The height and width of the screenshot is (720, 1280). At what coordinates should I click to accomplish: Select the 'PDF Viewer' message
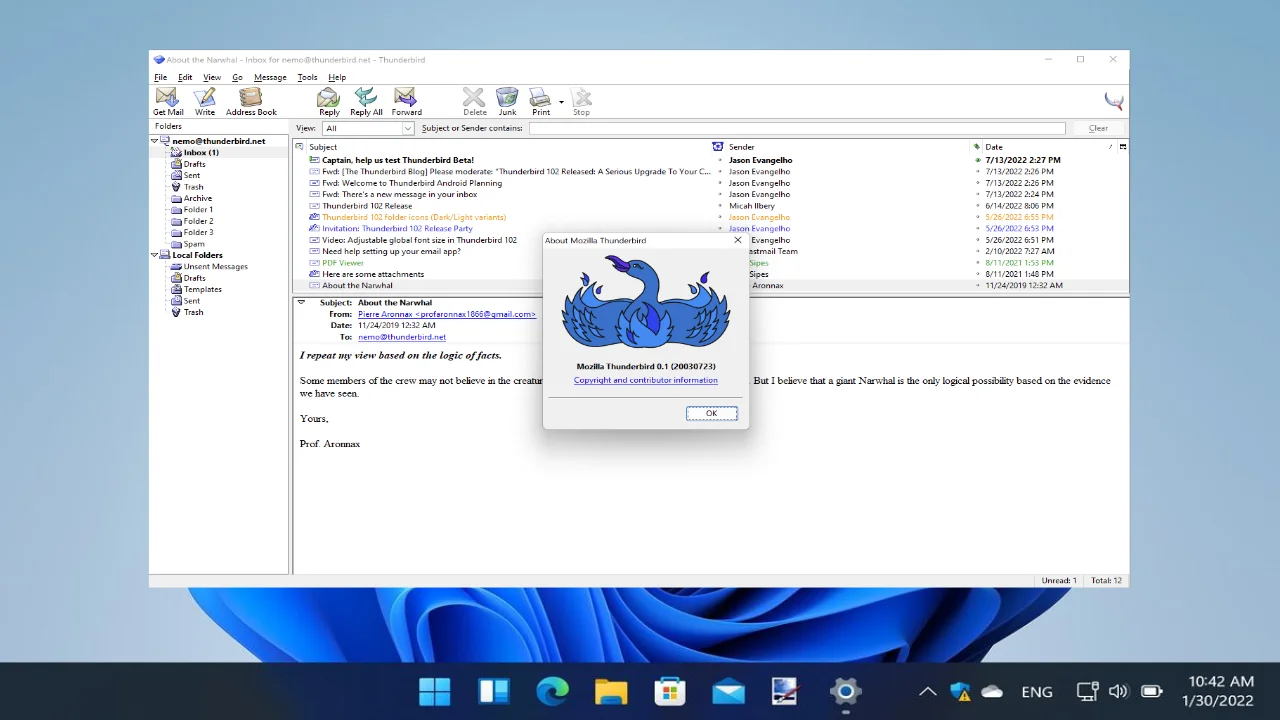coord(343,263)
